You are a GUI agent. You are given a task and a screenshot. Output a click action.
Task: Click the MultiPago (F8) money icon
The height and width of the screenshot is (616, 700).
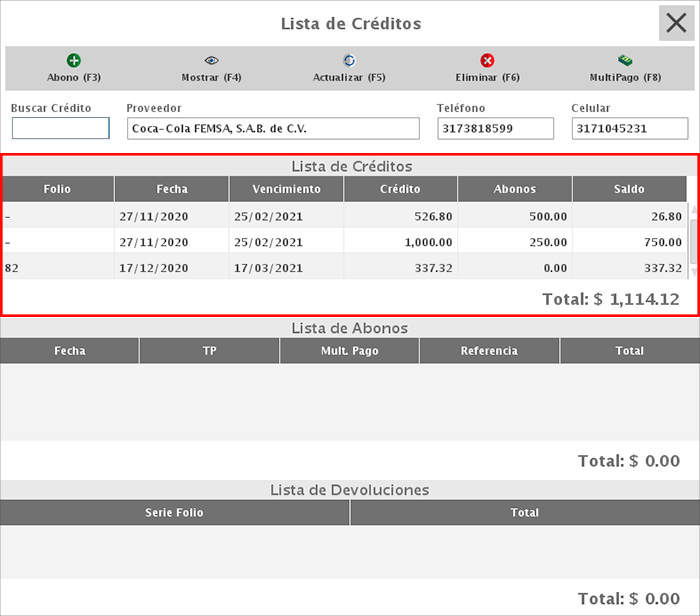625,61
